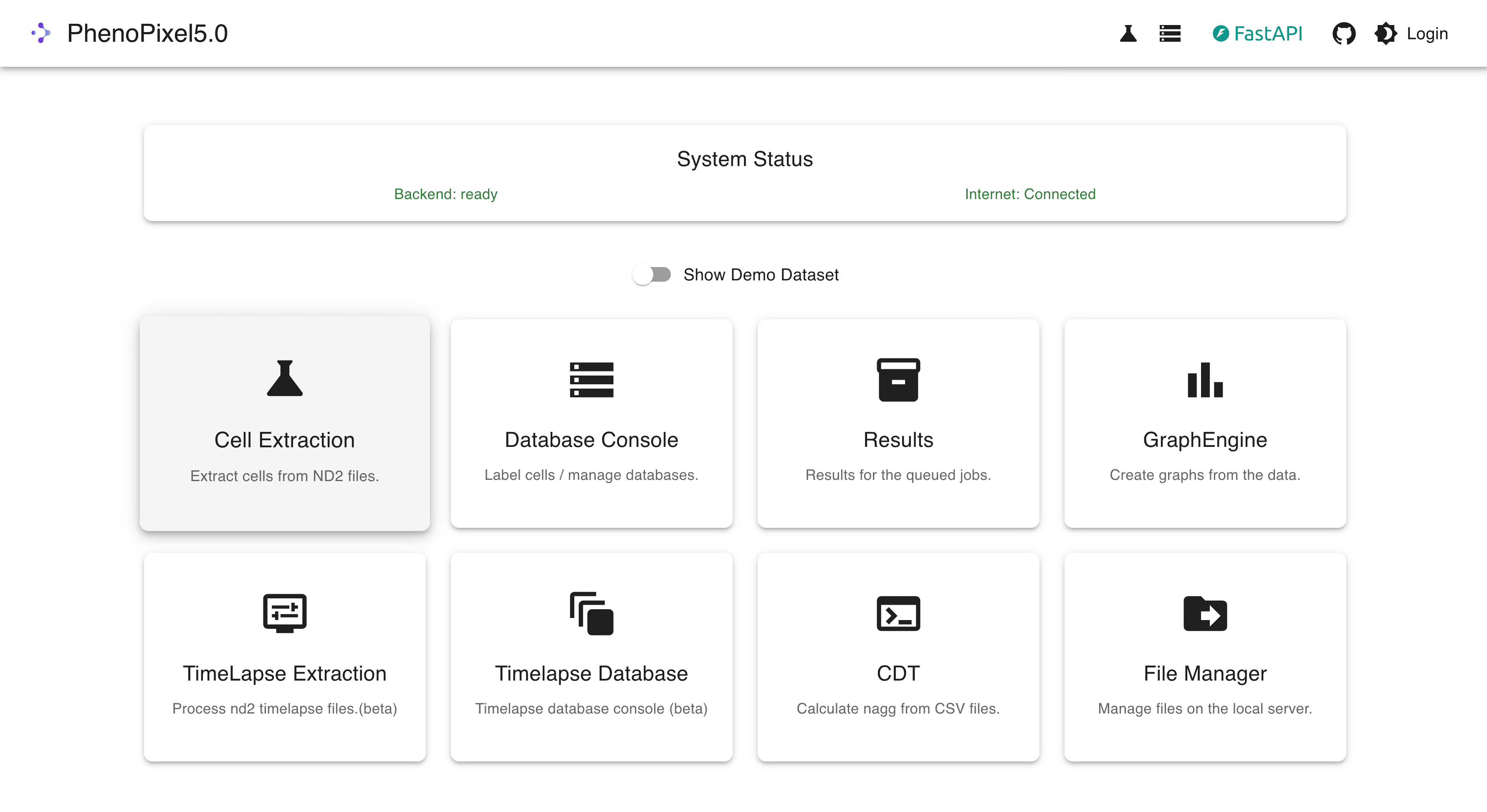Toggle the brightness theme icon

coord(1386,33)
